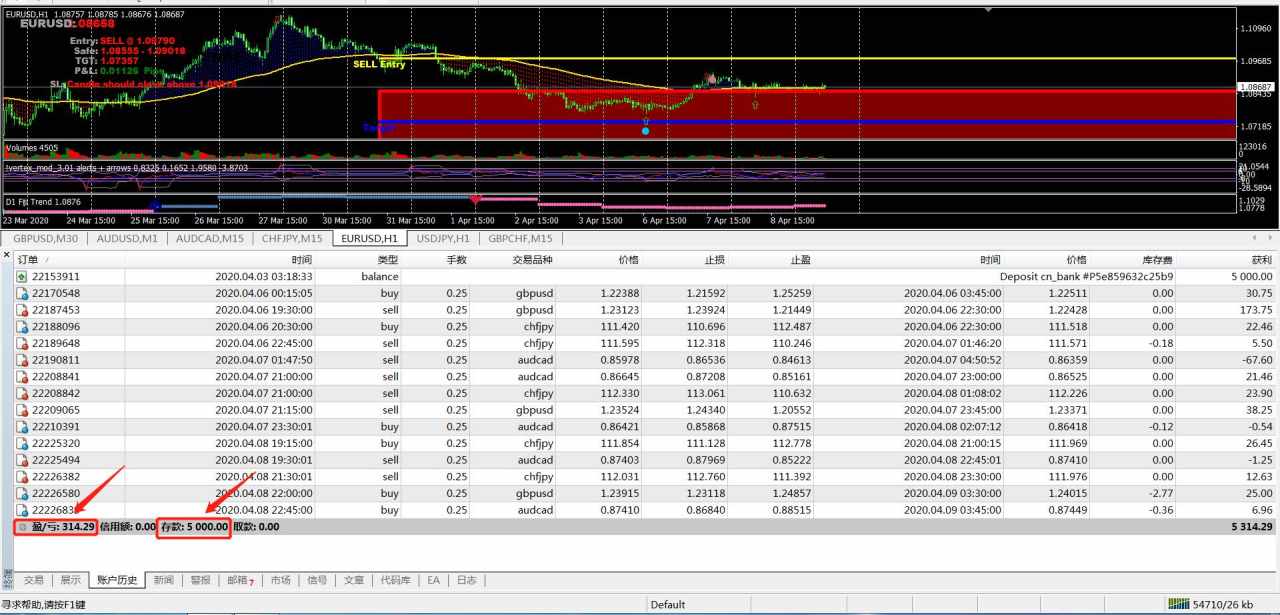Click the total profit 5 314.29
Image resolution: width=1280 pixels, height=615 pixels.
[x=1253, y=527]
